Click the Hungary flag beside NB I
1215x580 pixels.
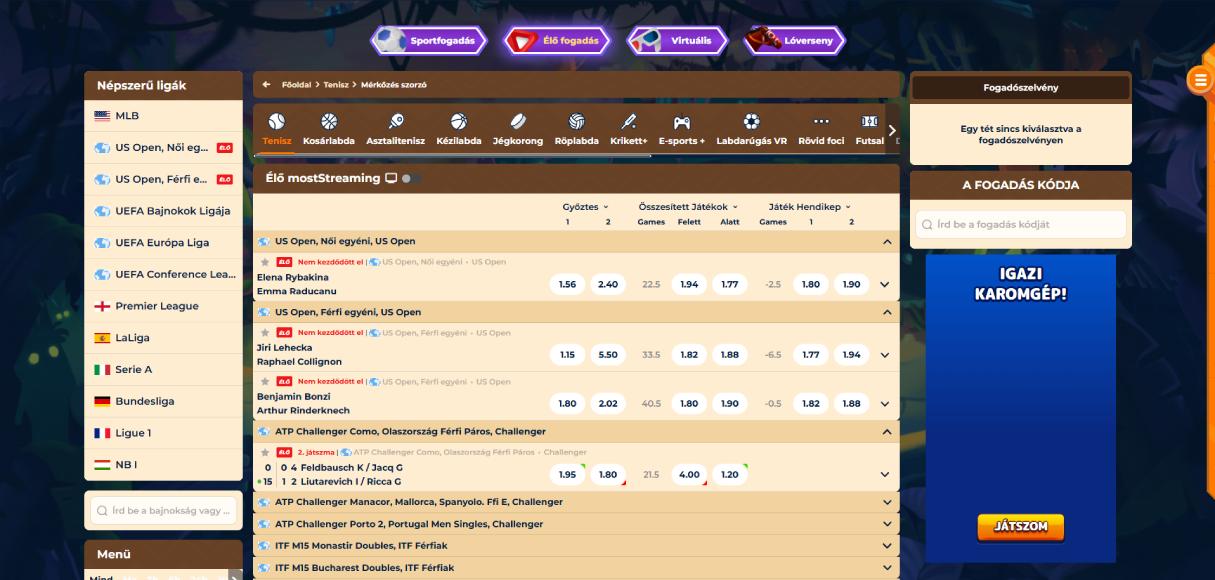point(102,465)
